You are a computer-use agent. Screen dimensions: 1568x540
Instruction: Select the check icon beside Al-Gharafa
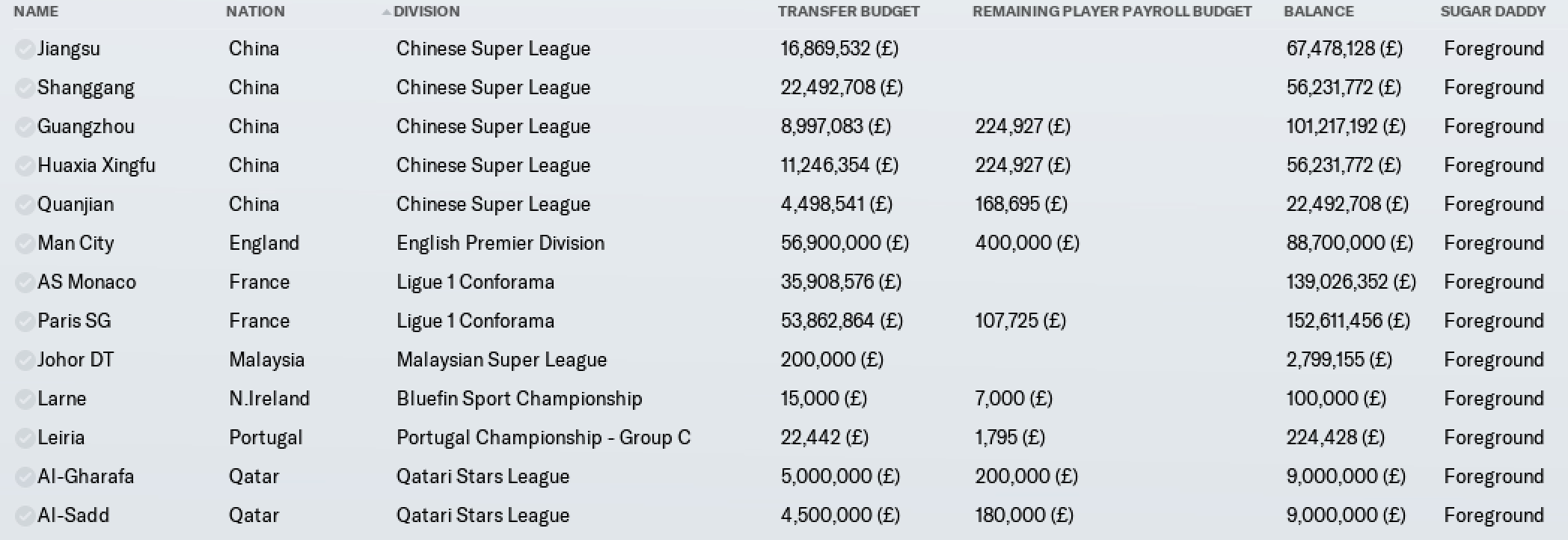point(25,477)
